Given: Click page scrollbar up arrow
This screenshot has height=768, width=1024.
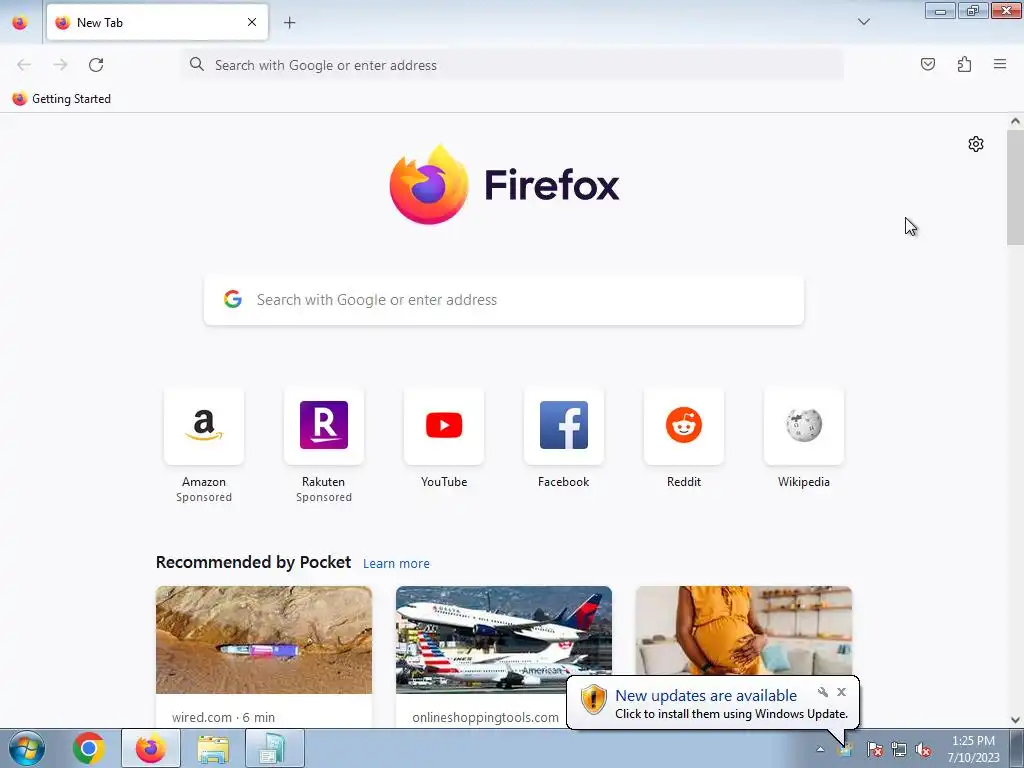Looking at the screenshot, I should tap(1015, 121).
